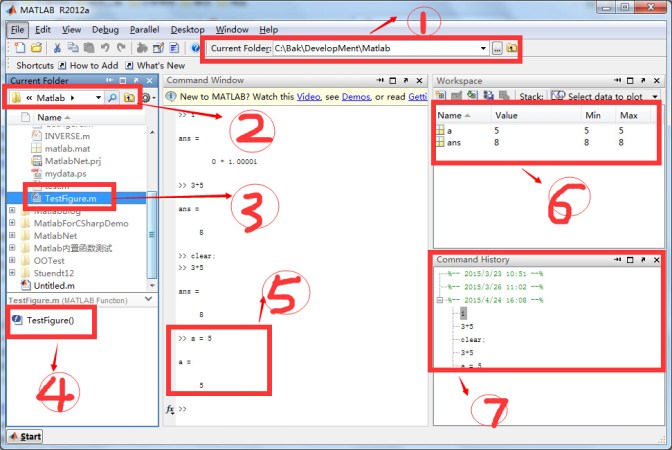
Task: Click the Start button at bottom left
Action: (x=25, y=437)
